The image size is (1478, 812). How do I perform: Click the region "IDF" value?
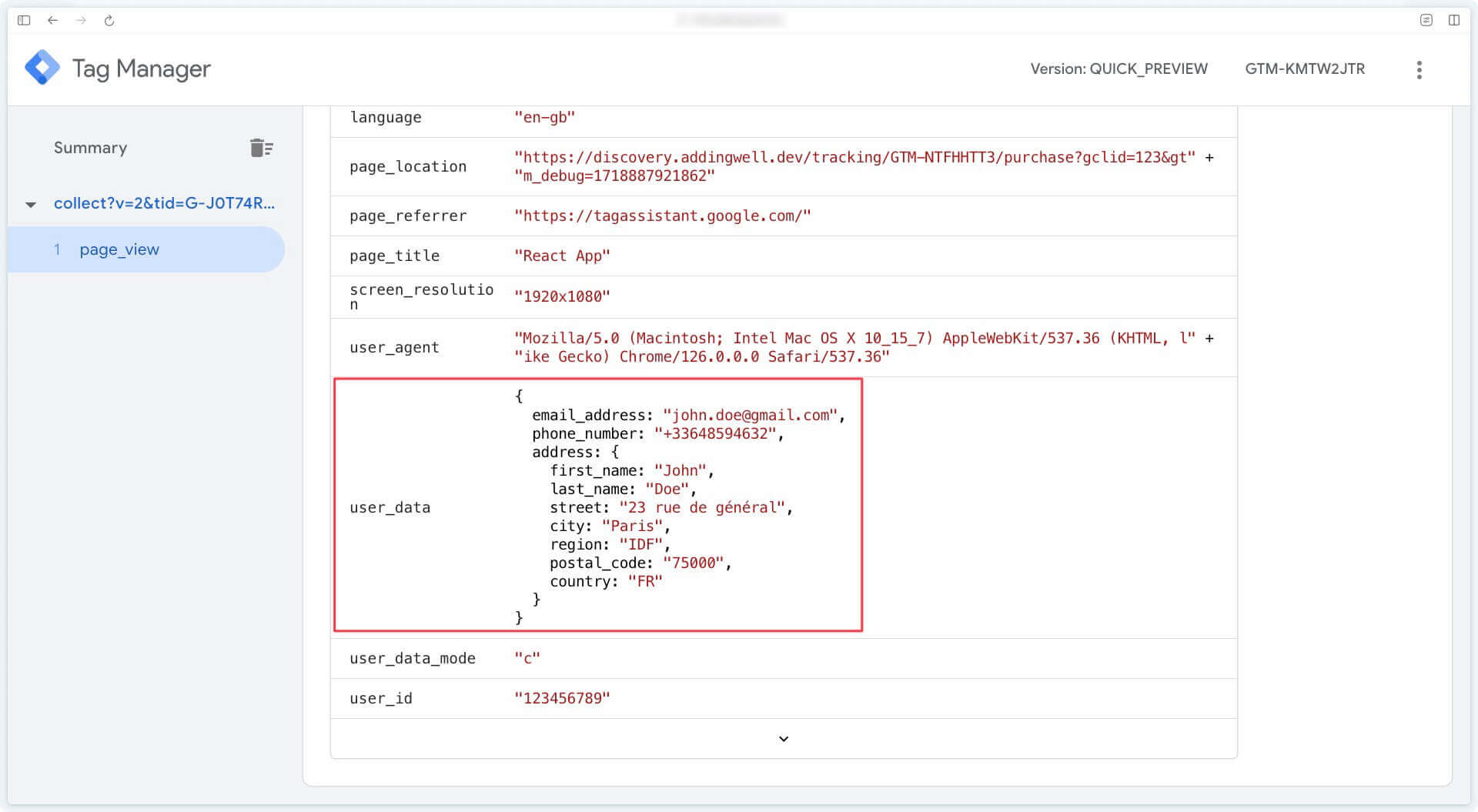641,544
